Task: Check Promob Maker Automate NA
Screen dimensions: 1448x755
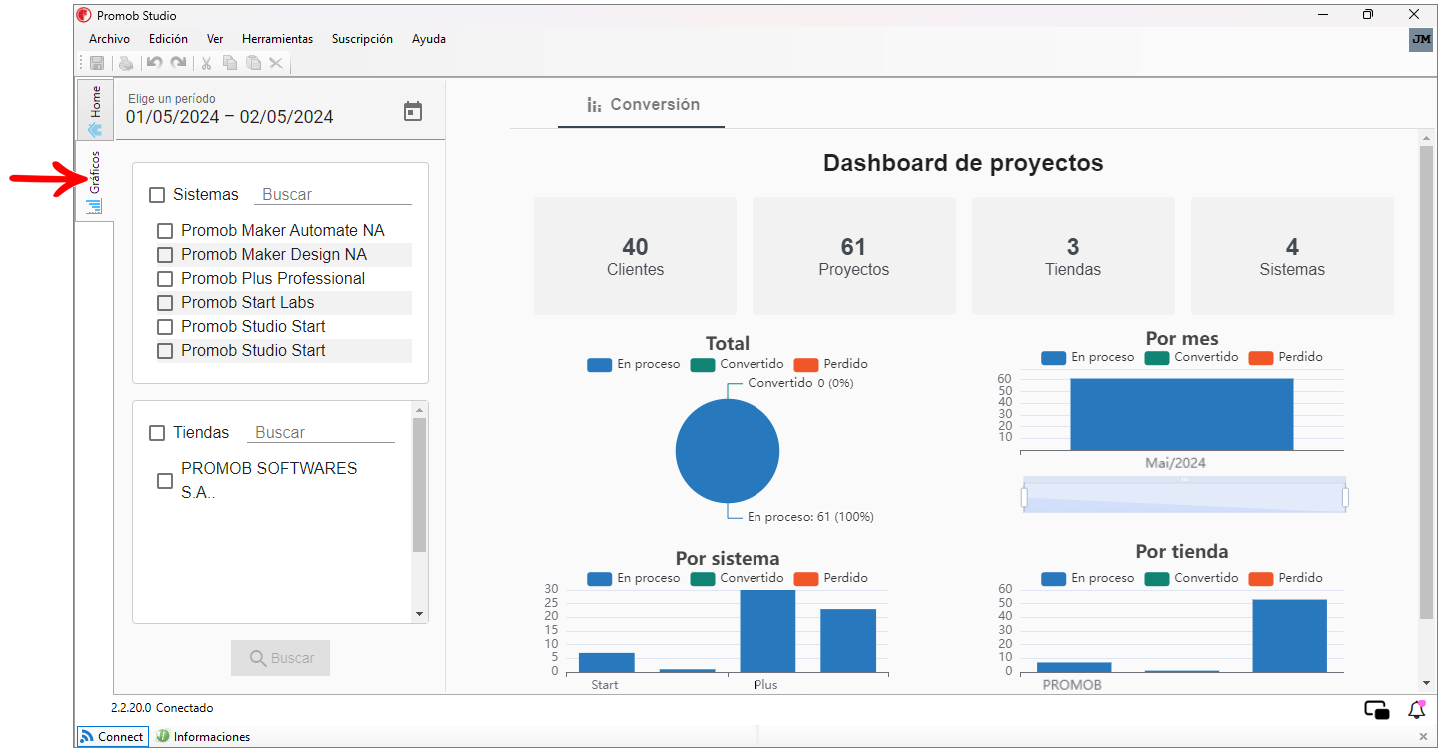Action: tap(165, 231)
